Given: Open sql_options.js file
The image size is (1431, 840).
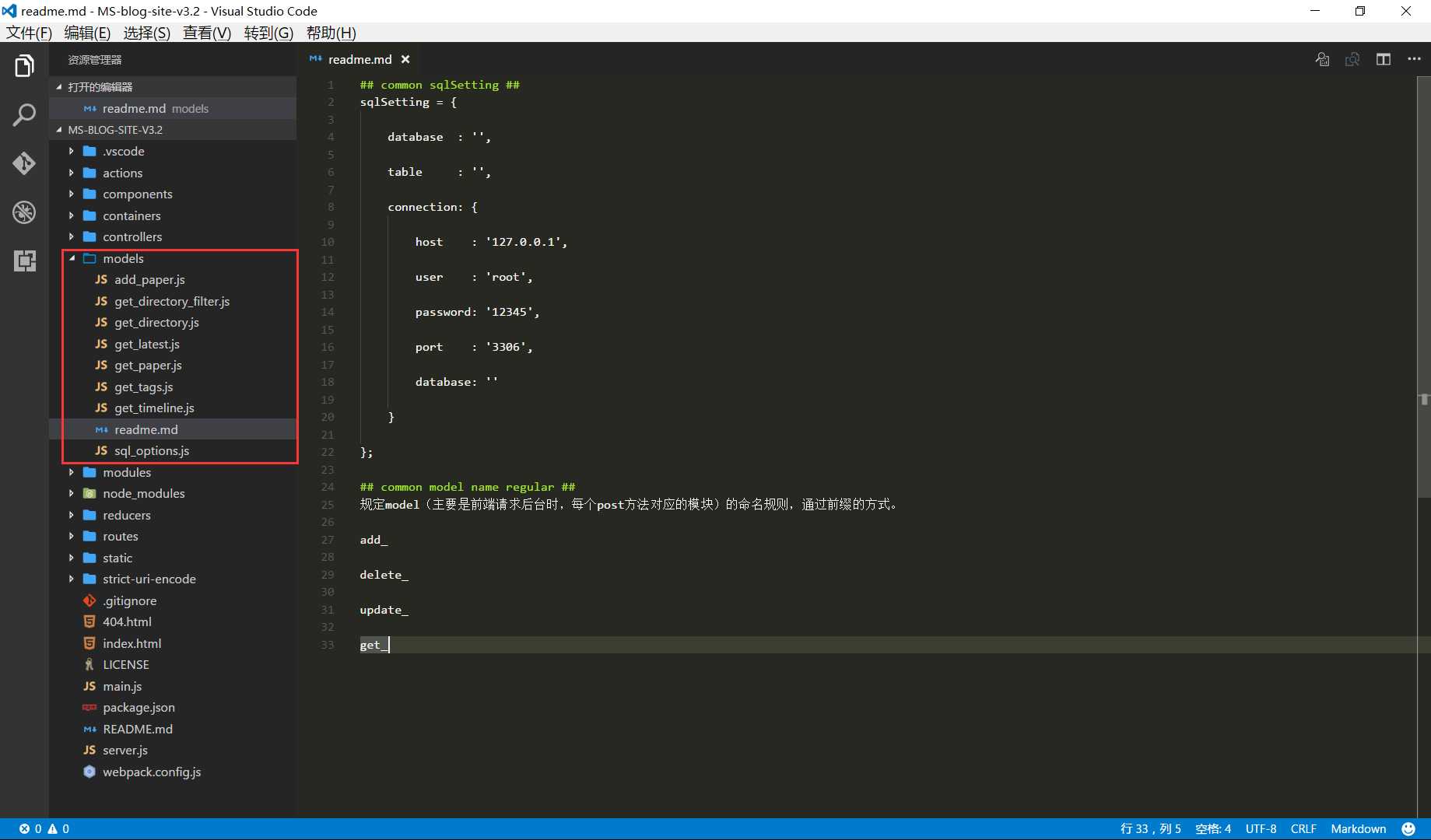Looking at the screenshot, I should pos(152,450).
